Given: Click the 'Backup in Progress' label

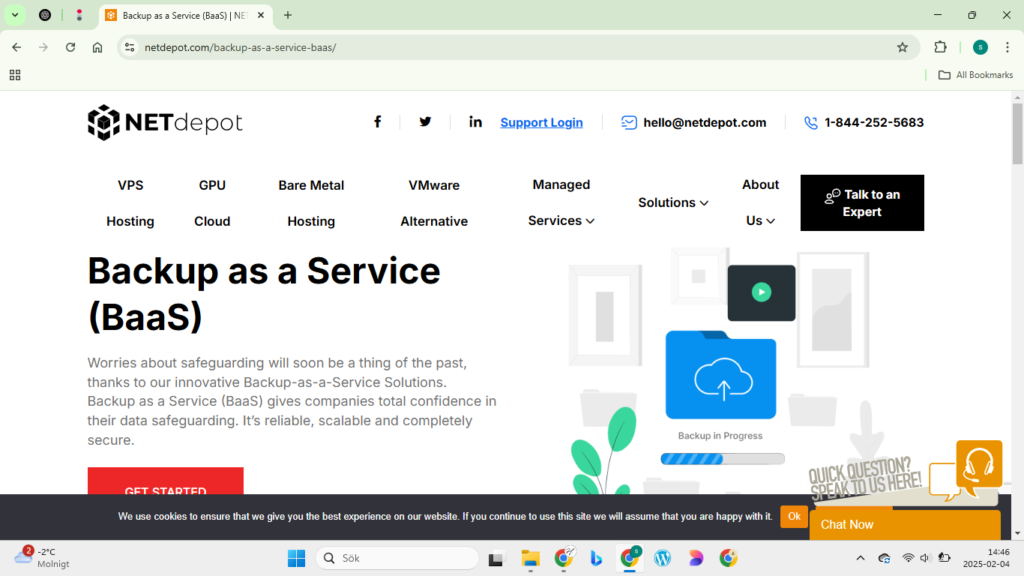Looking at the screenshot, I should (720, 436).
